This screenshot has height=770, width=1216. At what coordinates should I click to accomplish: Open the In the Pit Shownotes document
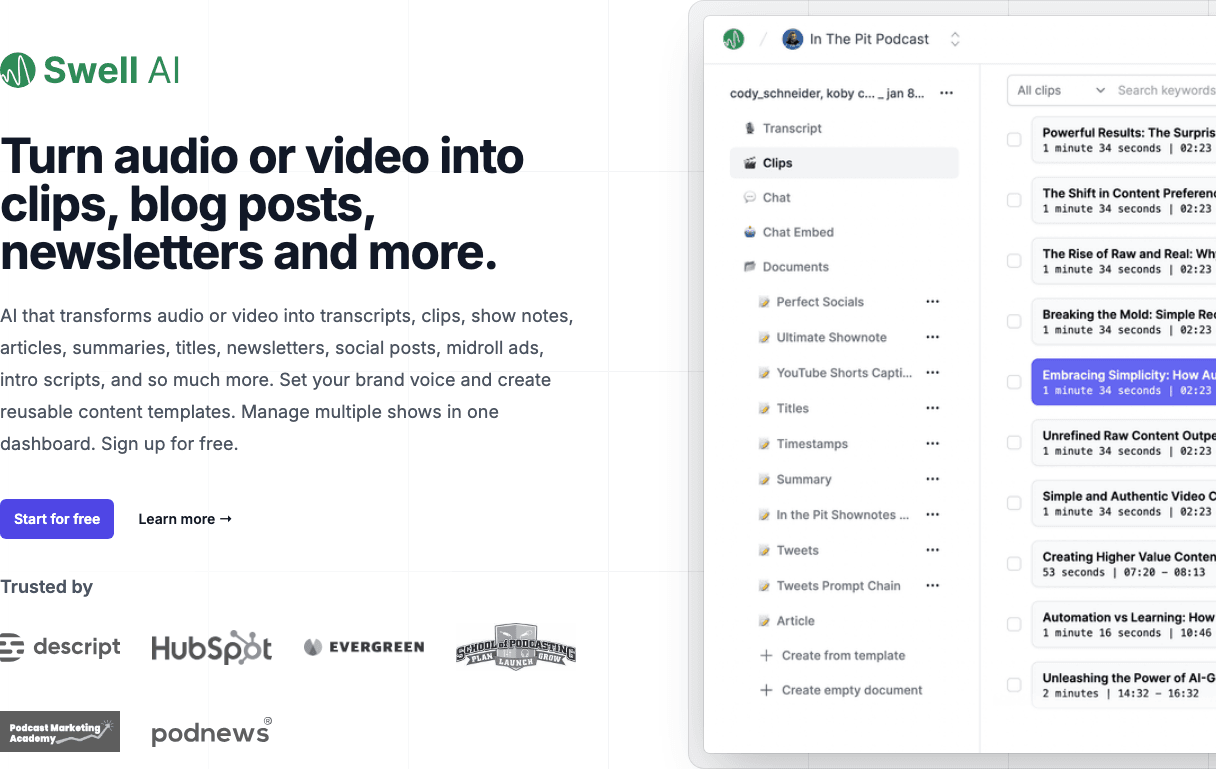[x=842, y=515]
